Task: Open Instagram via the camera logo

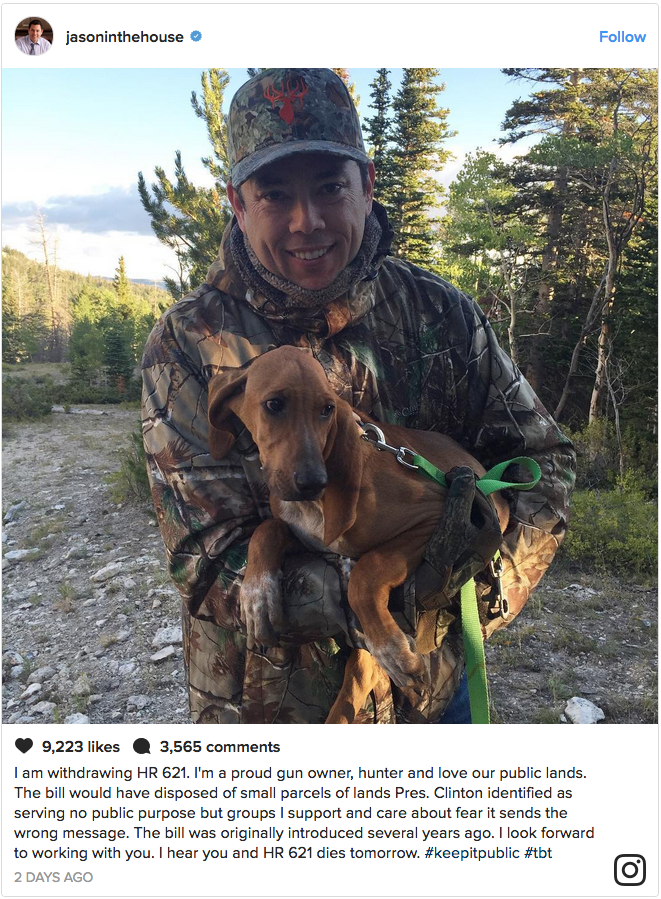Action: (x=629, y=869)
